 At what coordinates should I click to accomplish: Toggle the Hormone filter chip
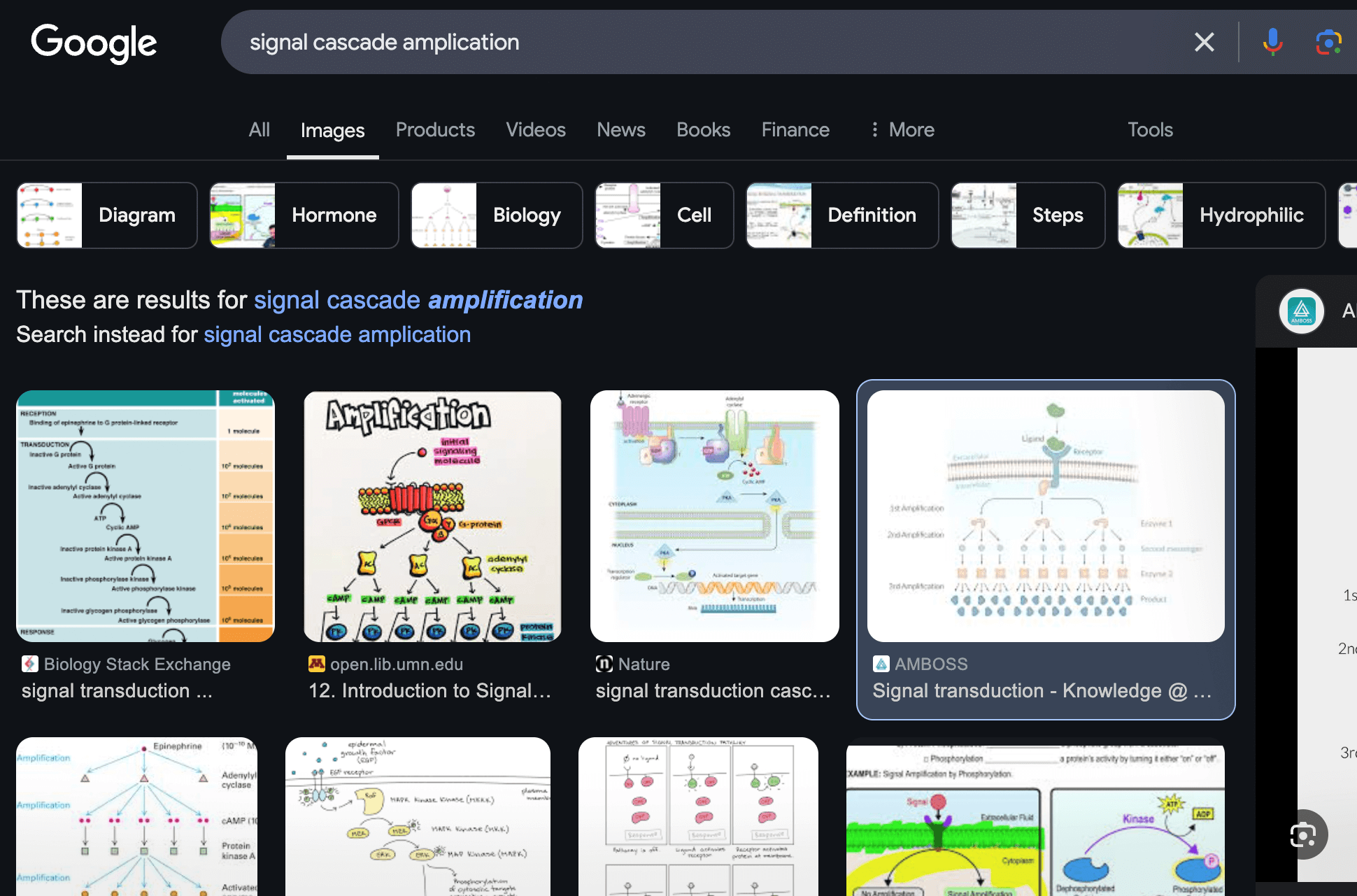304,215
